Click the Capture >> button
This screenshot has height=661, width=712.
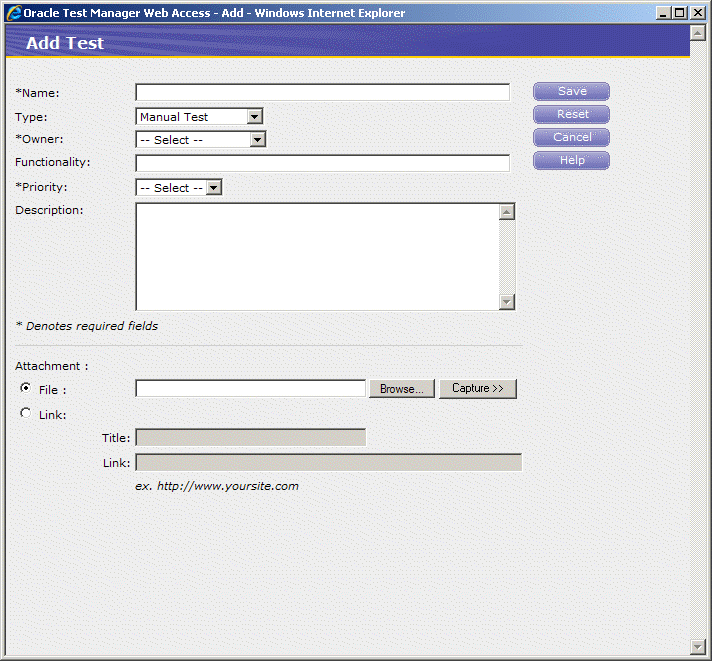pos(478,389)
